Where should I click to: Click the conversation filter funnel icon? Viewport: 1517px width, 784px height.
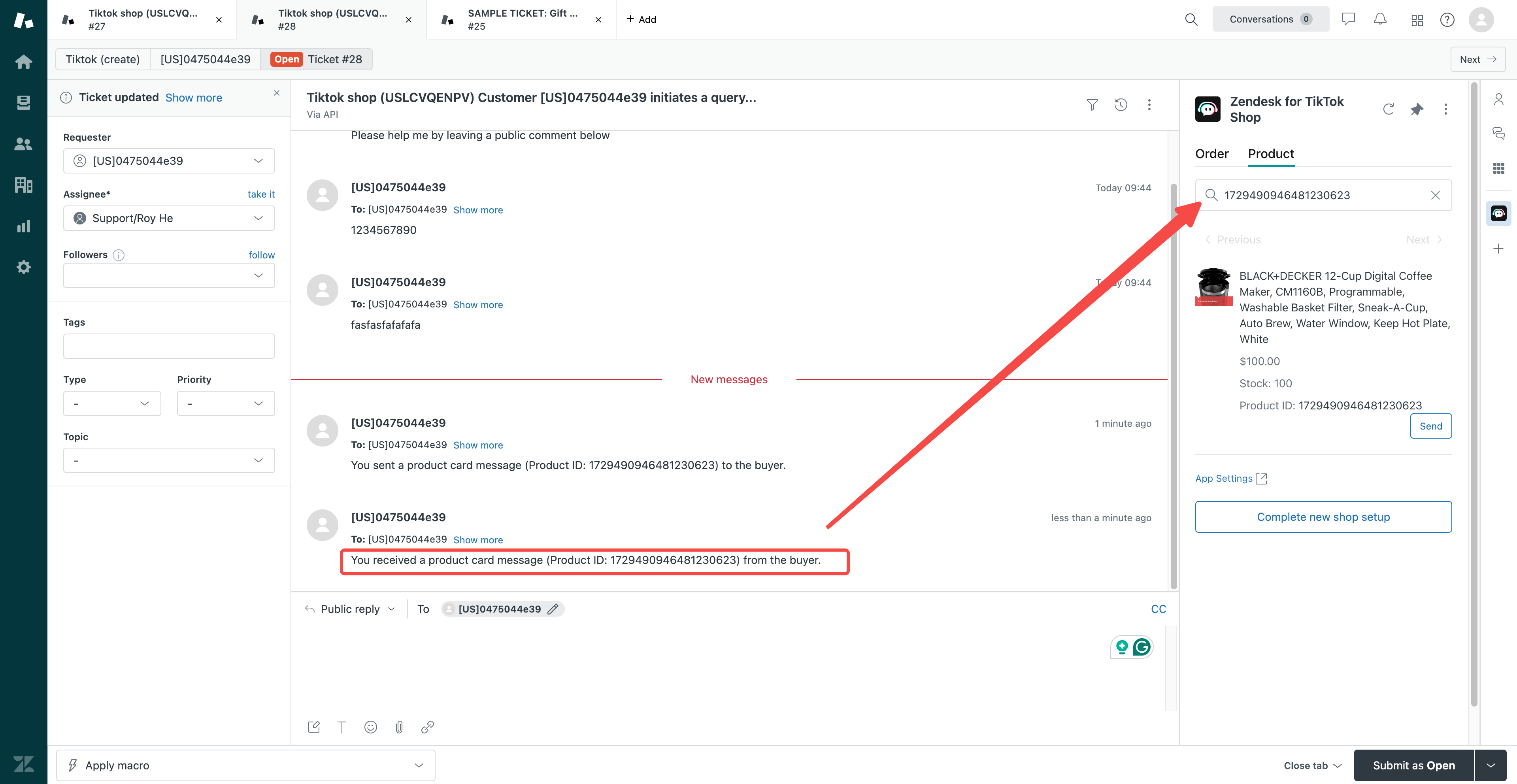click(x=1092, y=105)
